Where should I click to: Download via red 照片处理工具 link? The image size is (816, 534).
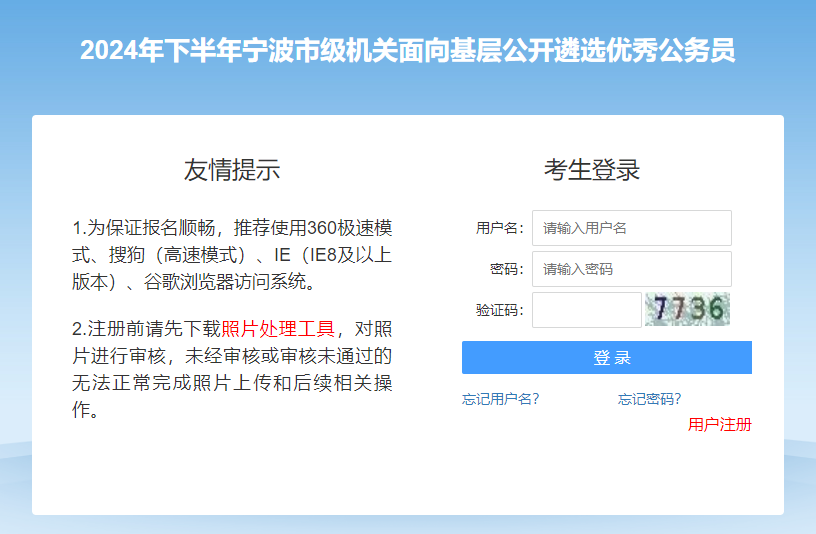tap(278, 329)
